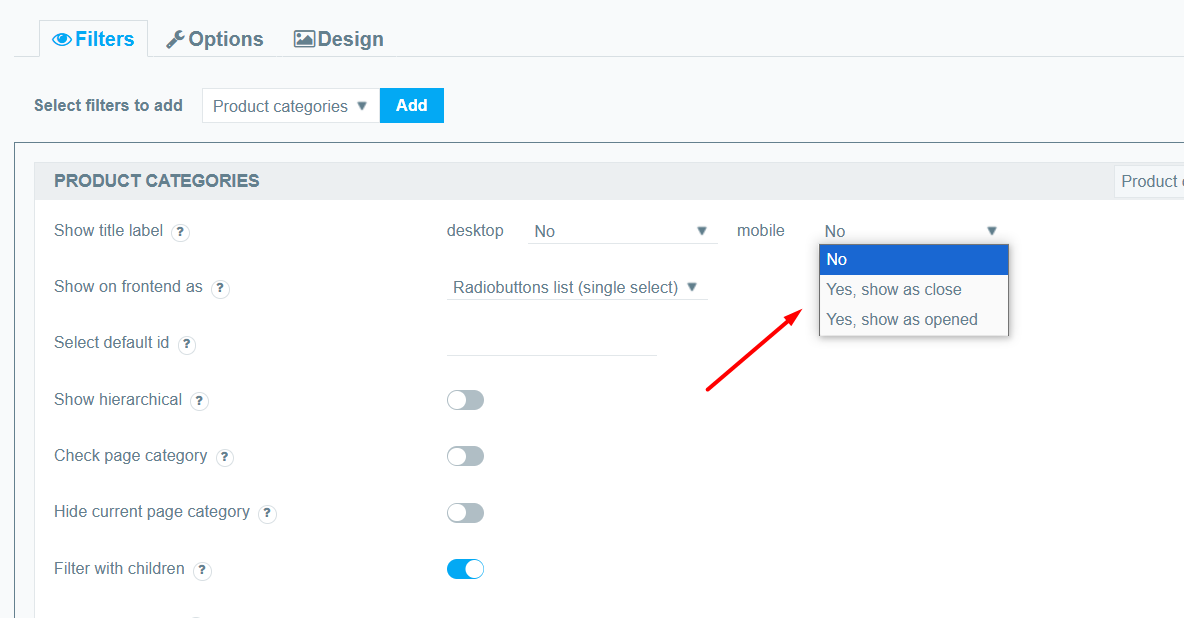Screen dimensions: 1184x618
Task: Enable the Check page category toggle
Action: point(465,456)
